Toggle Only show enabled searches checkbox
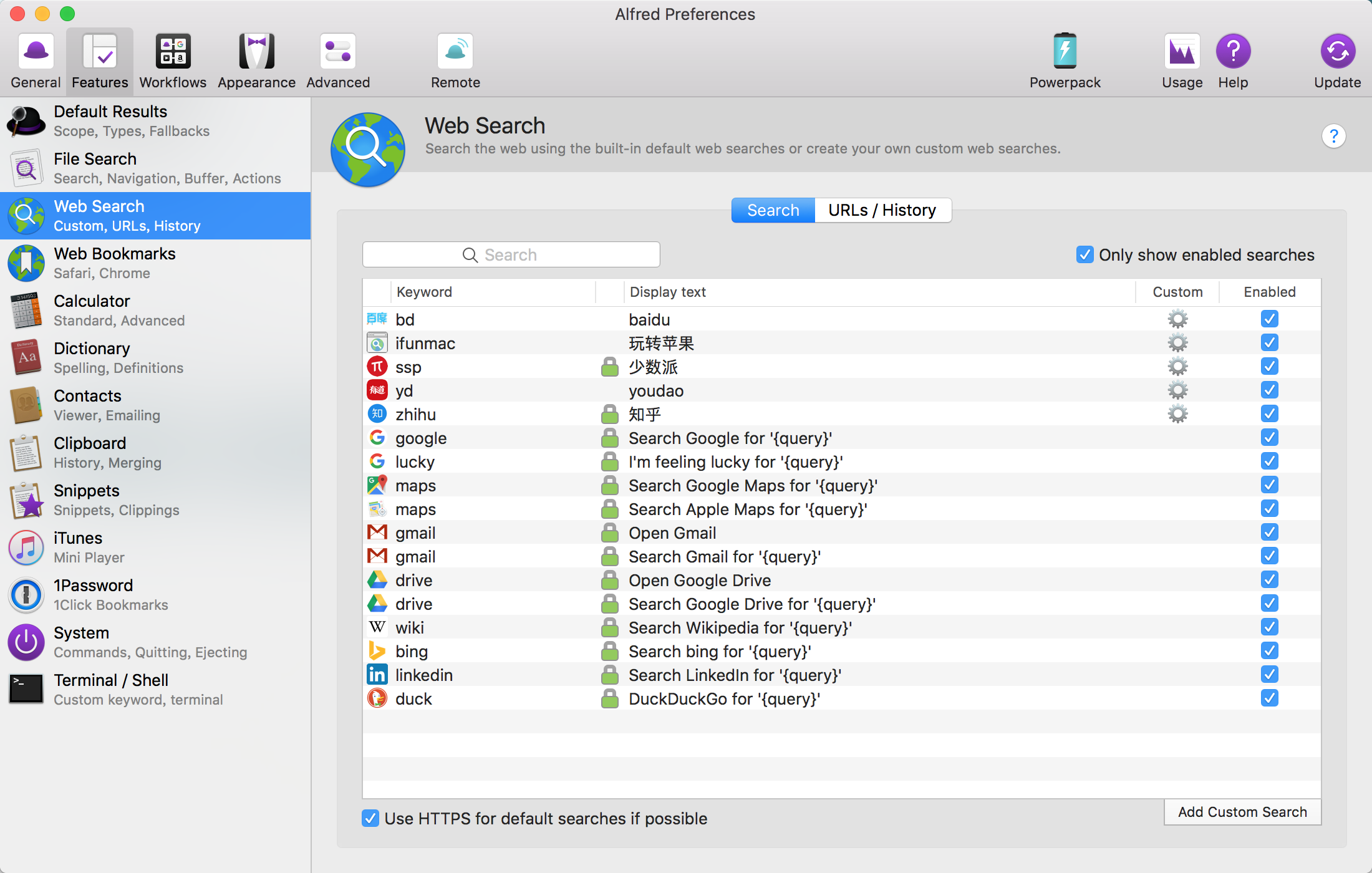The image size is (1372, 873). (x=1085, y=254)
